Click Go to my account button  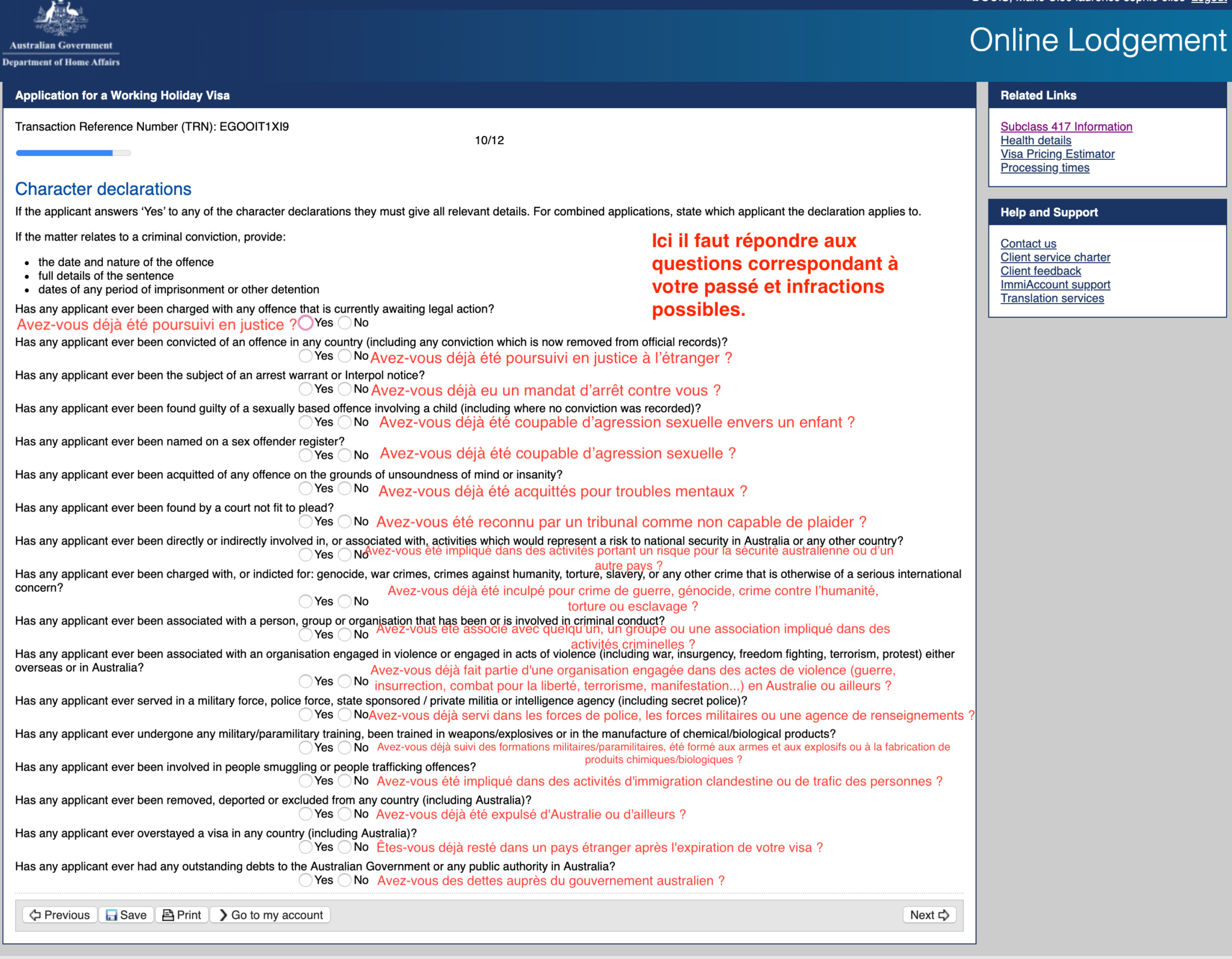[270, 915]
